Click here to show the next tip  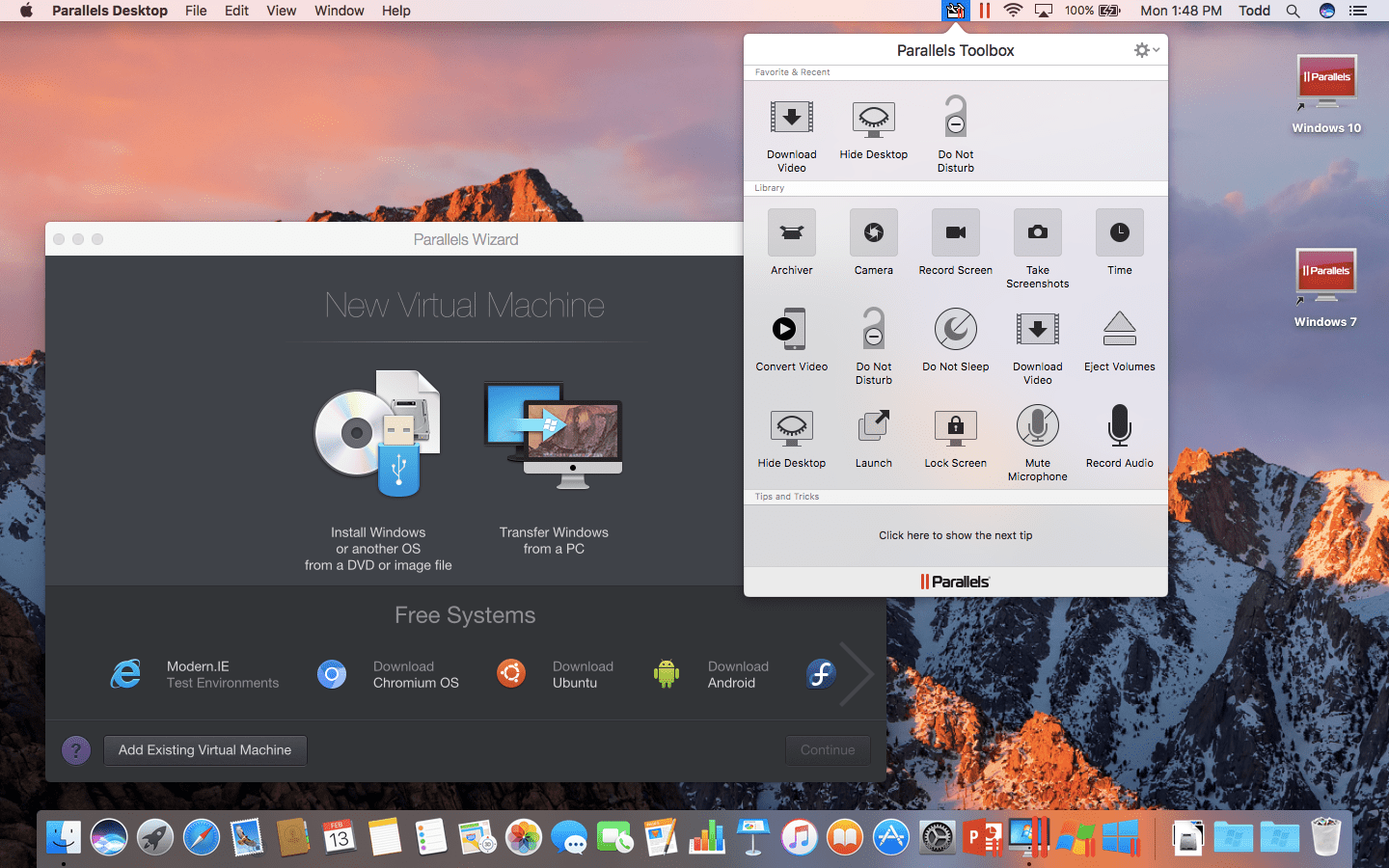(955, 535)
